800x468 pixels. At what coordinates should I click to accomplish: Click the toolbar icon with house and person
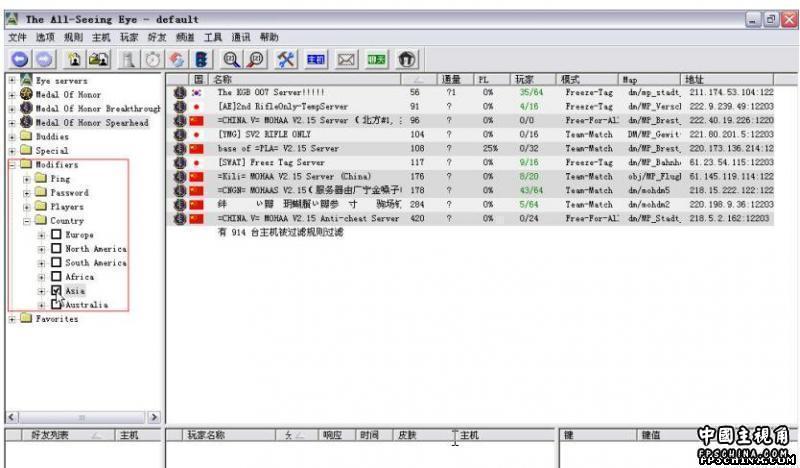pos(74,60)
